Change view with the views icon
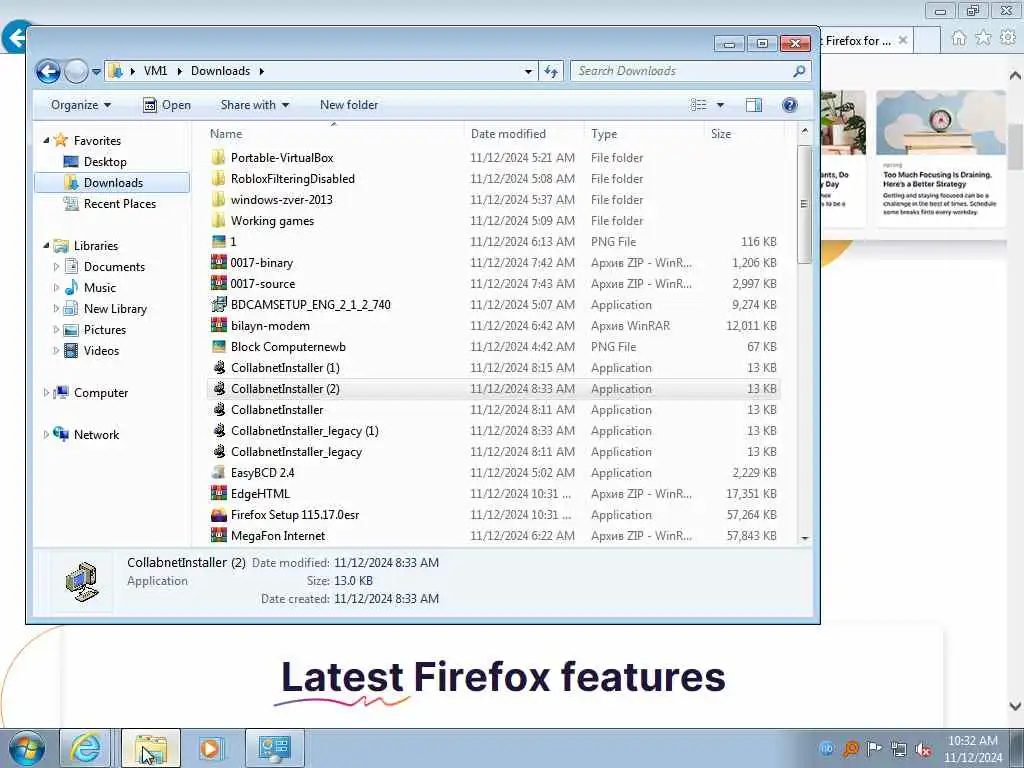 698,105
